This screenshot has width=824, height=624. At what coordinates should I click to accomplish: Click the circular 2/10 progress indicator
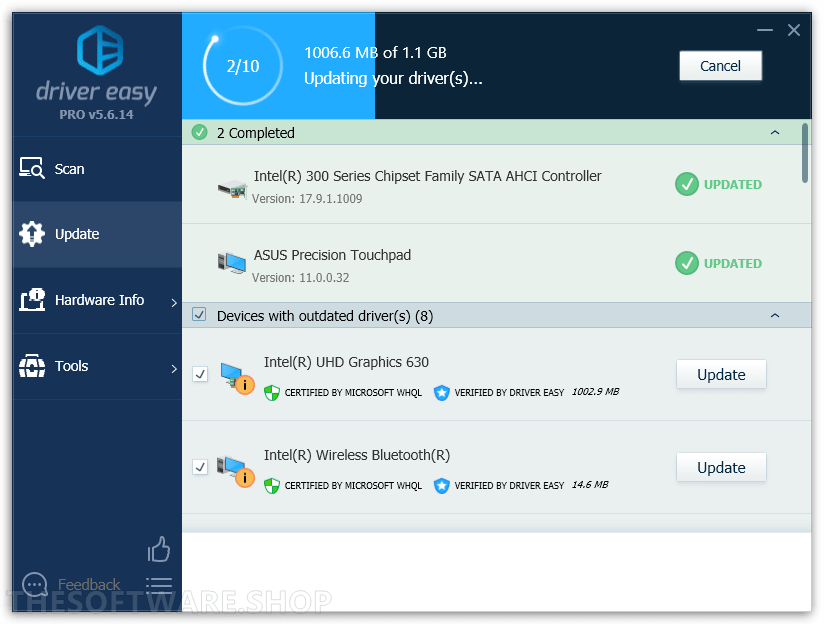242,66
